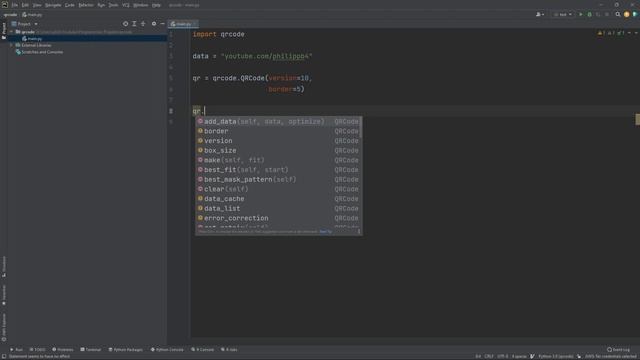
Task: Click the Select Opened File target icon
Action: pyautogui.click(x=125, y=24)
